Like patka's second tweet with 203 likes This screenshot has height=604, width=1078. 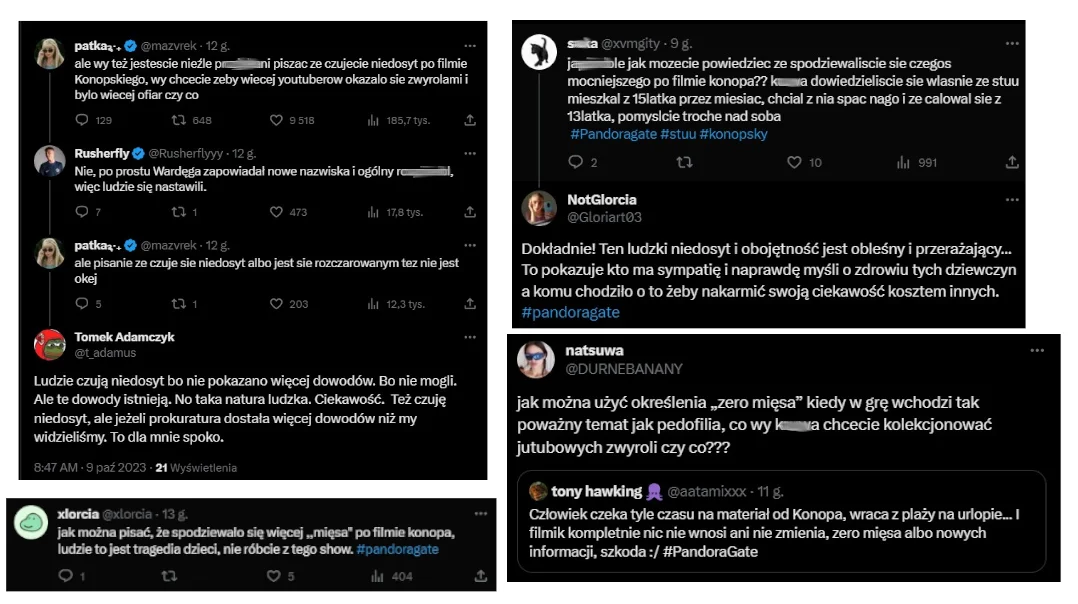click(x=276, y=304)
